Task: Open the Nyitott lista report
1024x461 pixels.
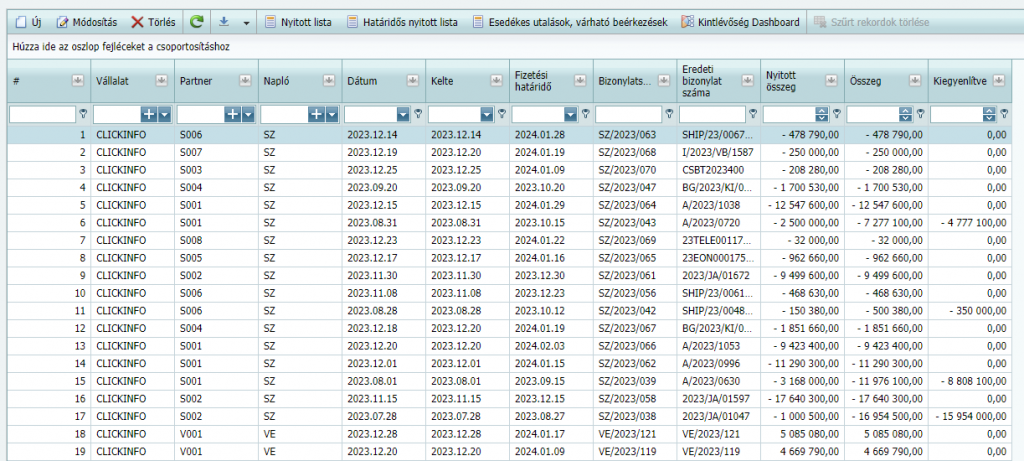Action: pos(298,21)
